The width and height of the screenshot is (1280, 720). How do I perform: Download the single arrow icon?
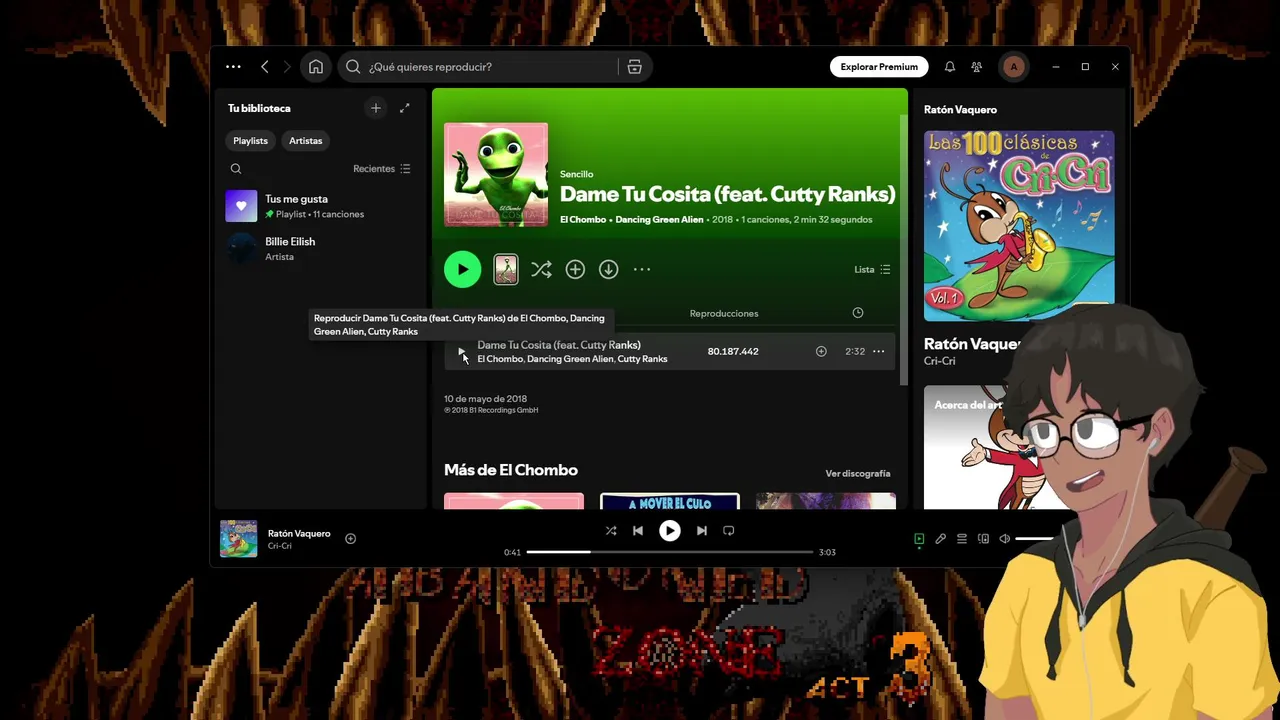(x=608, y=269)
